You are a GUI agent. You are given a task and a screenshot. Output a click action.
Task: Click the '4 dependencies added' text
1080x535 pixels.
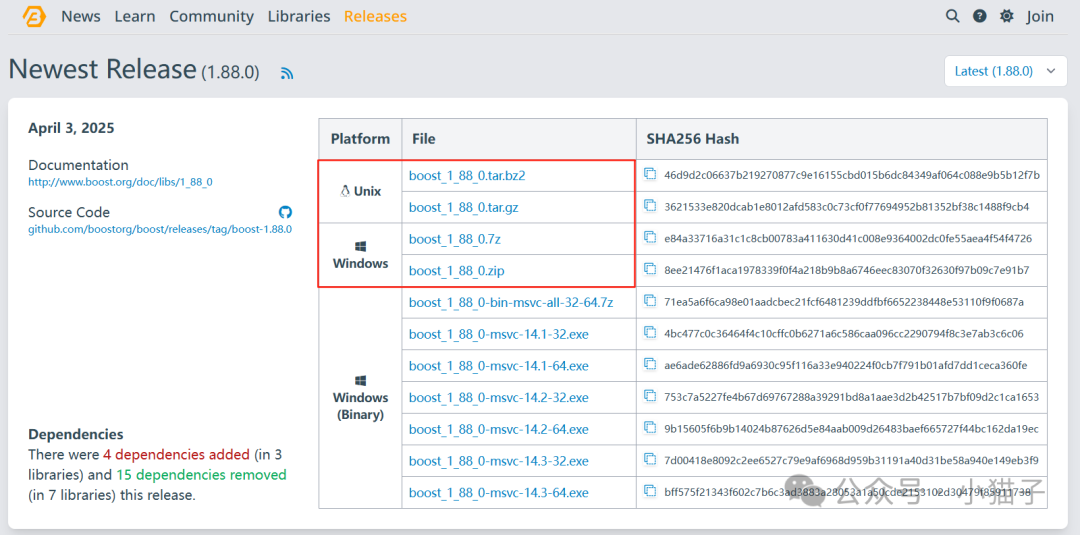pyautogui.click(x=176, y=454)
